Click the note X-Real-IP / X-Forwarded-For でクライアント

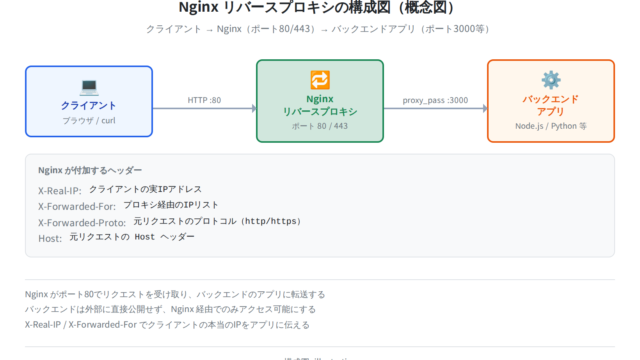[167, 325]
